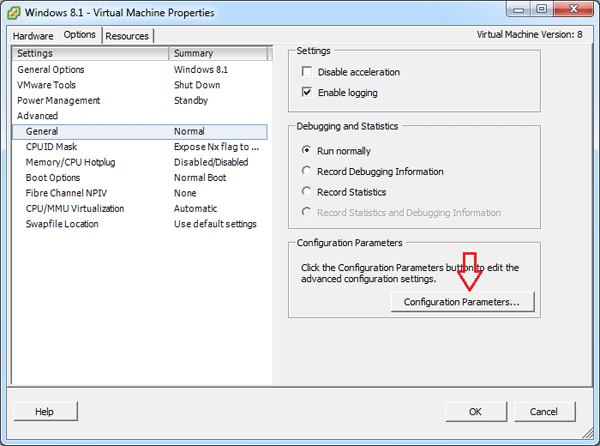Image resolution: width=600 pixels, height=446 pixels.
Task: Enable the Disable acceleration checkbox
Action: pos(308,72)
